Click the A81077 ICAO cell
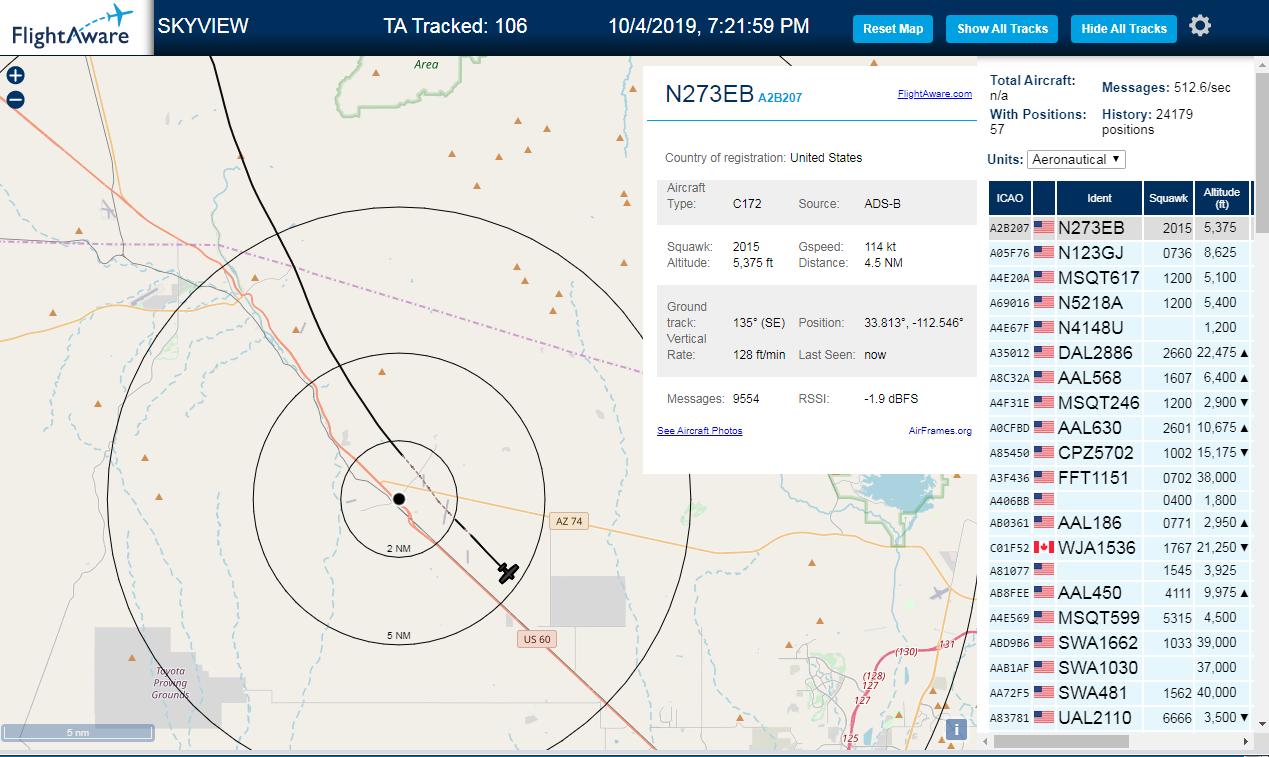This screenshot has height=757, width=1269. [1009, 570]
